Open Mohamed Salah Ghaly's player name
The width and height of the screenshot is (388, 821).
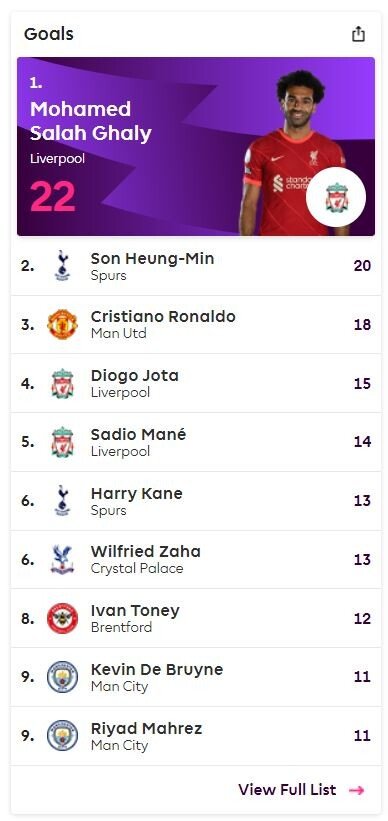pos(91,121)
